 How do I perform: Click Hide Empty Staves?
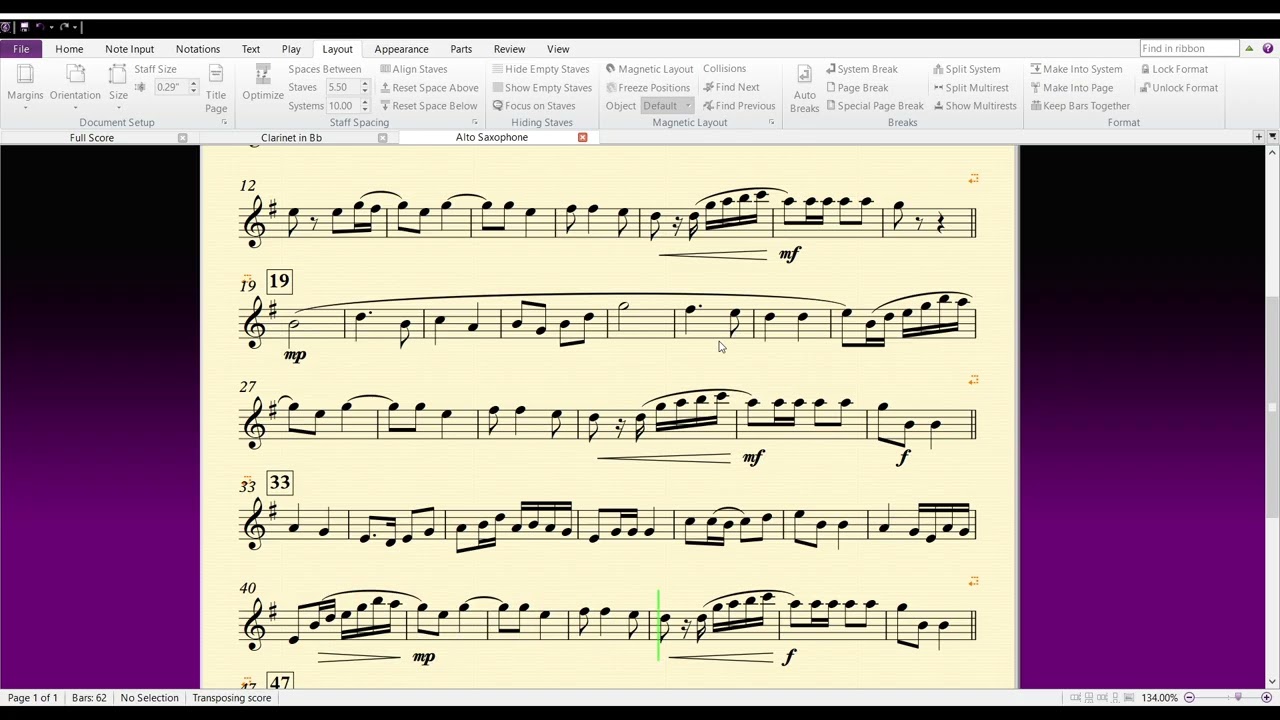point(540,69)
